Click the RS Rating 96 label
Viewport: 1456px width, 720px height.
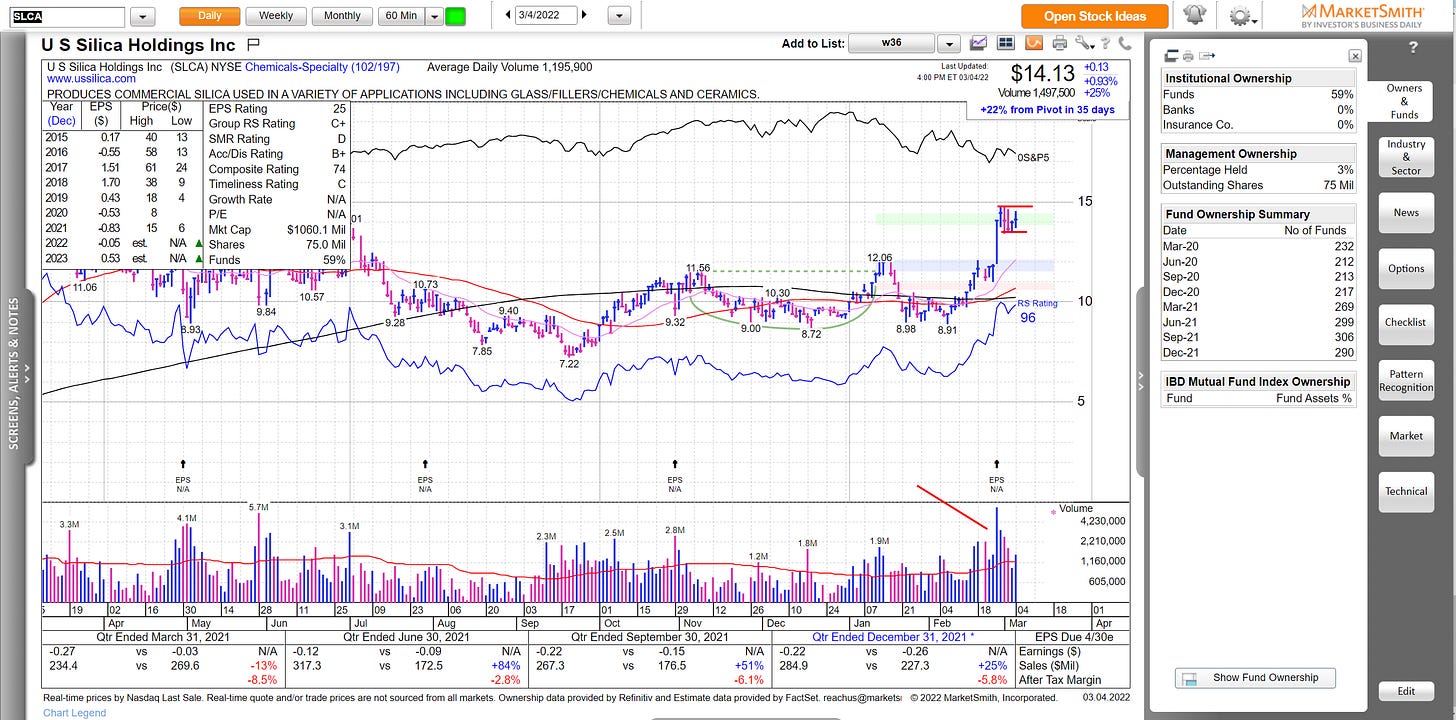[x=1037, y=310]
